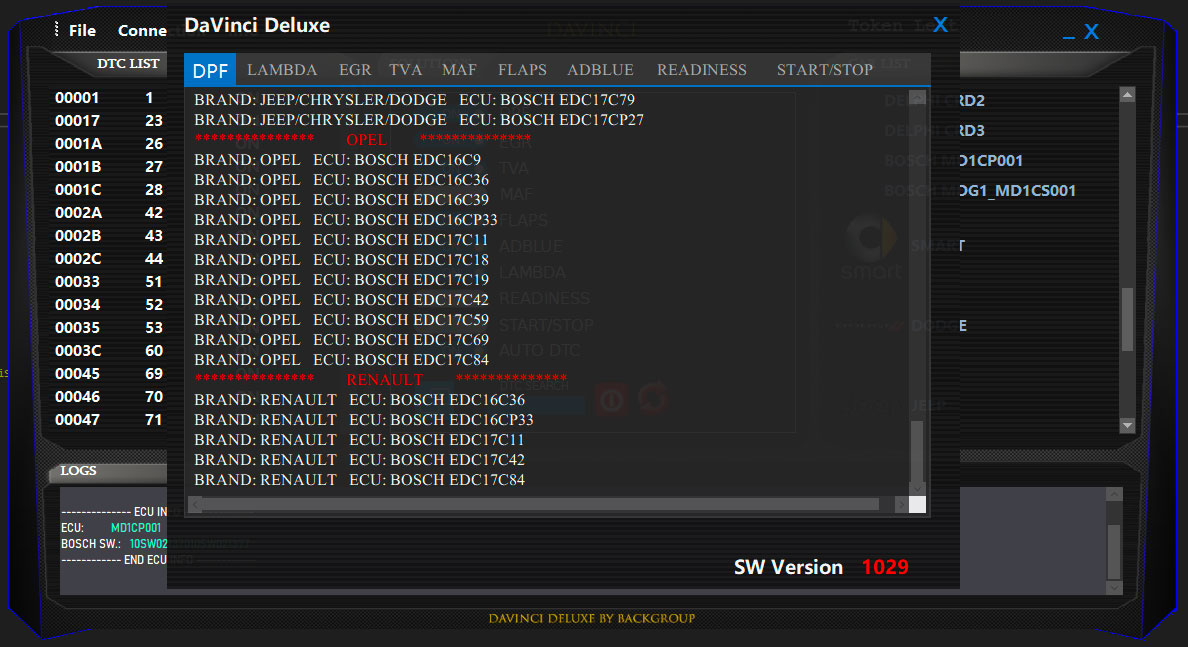Click the up arrow of main window ECU list scrollbar

coord(1127,95)
